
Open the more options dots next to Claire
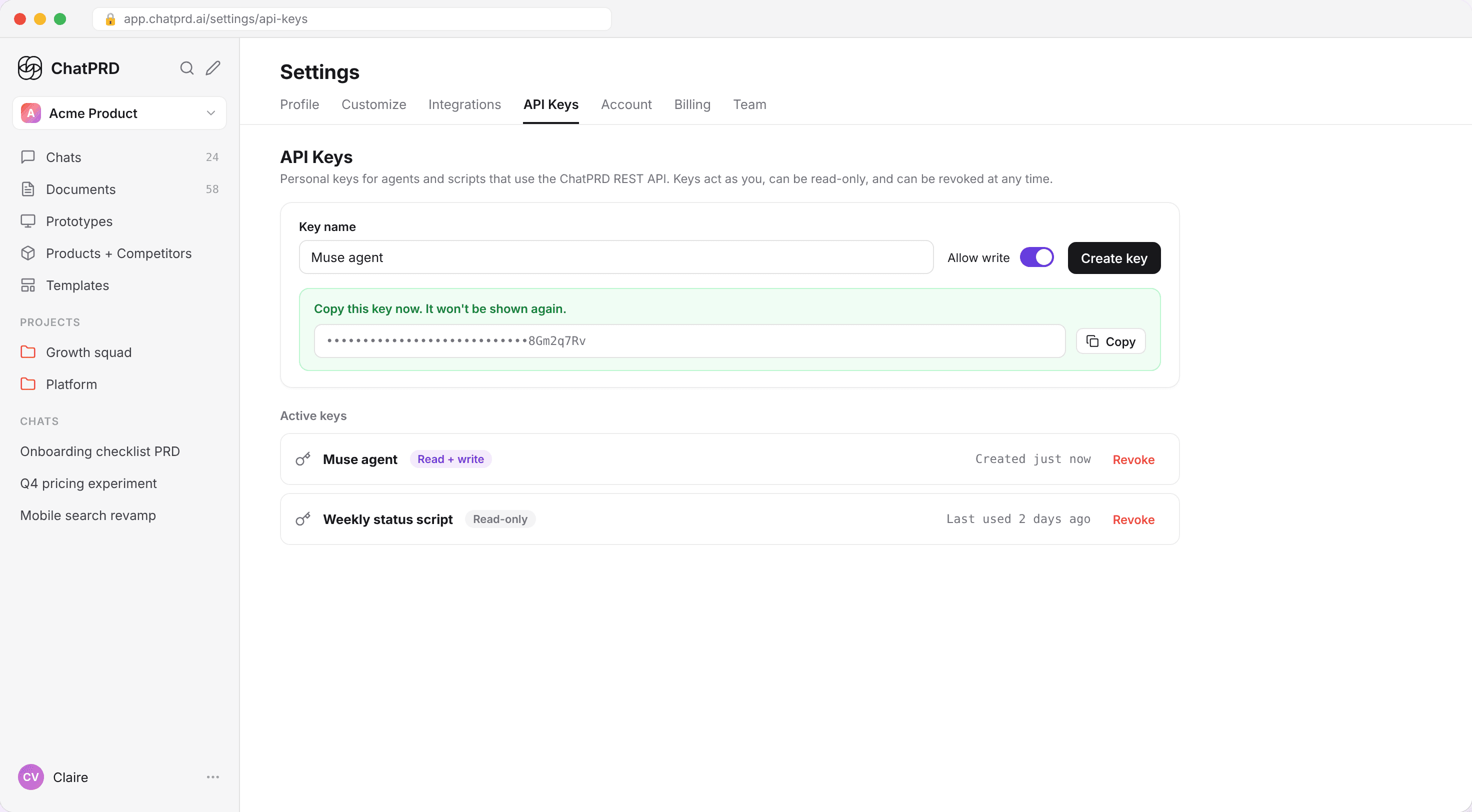pos(213,777)
